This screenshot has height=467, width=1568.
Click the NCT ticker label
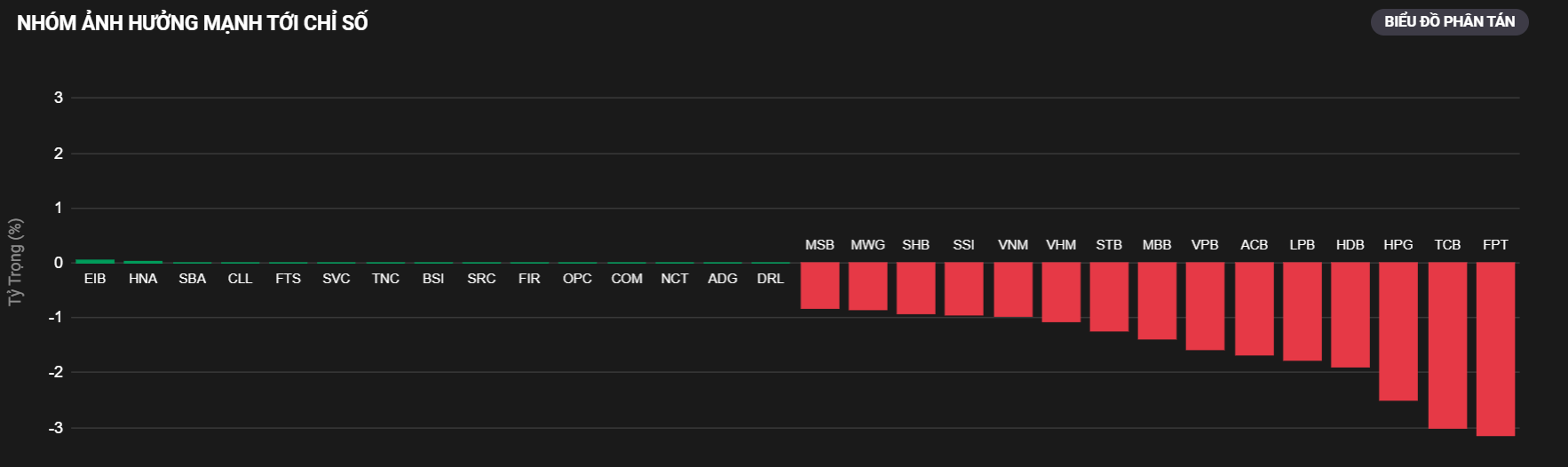(x=675, y=279)
